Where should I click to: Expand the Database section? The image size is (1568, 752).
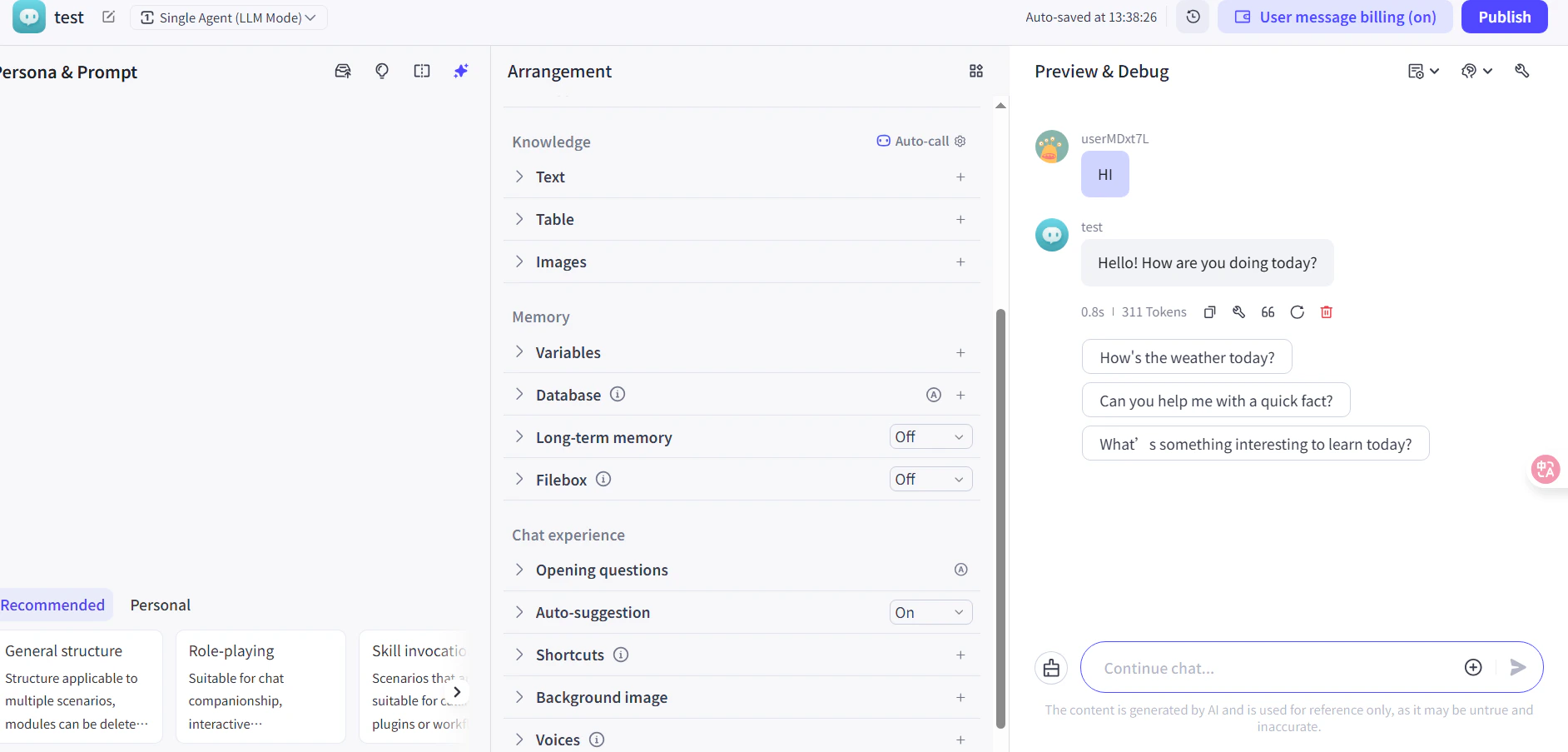(519, 395)
